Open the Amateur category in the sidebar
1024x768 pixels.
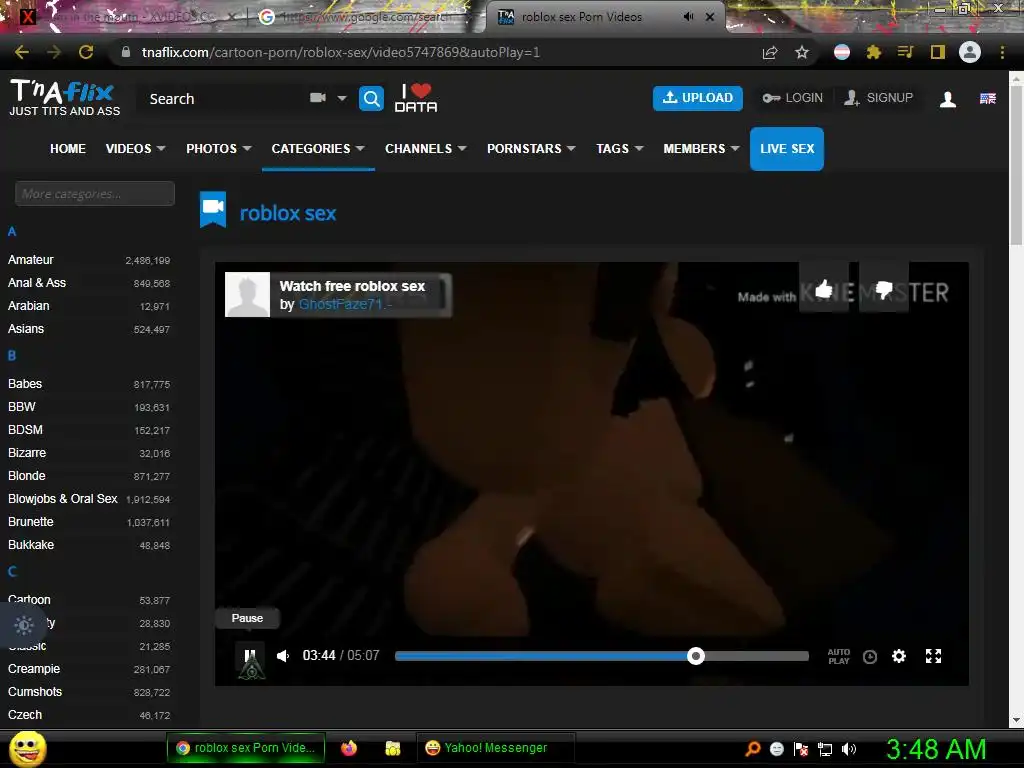pos(31,260)
